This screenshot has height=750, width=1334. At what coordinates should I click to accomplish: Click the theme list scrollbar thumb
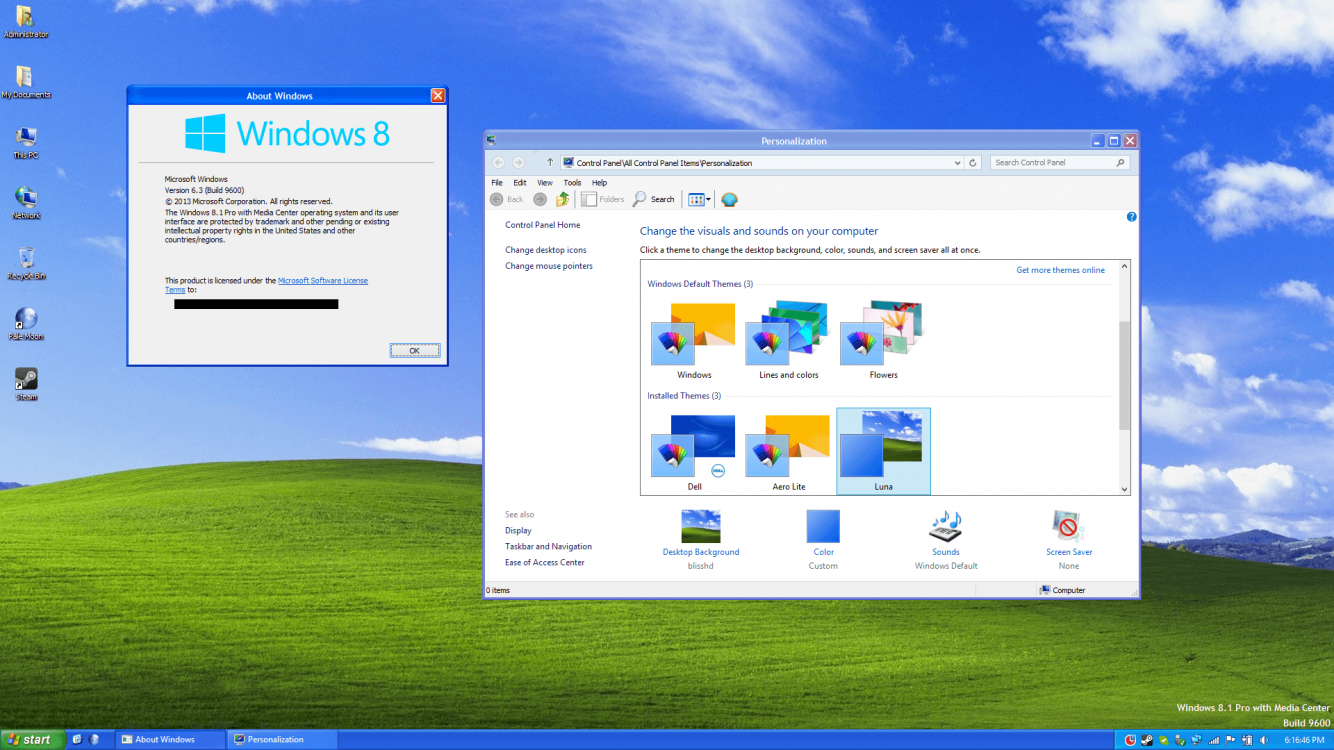click(1124, 376)
